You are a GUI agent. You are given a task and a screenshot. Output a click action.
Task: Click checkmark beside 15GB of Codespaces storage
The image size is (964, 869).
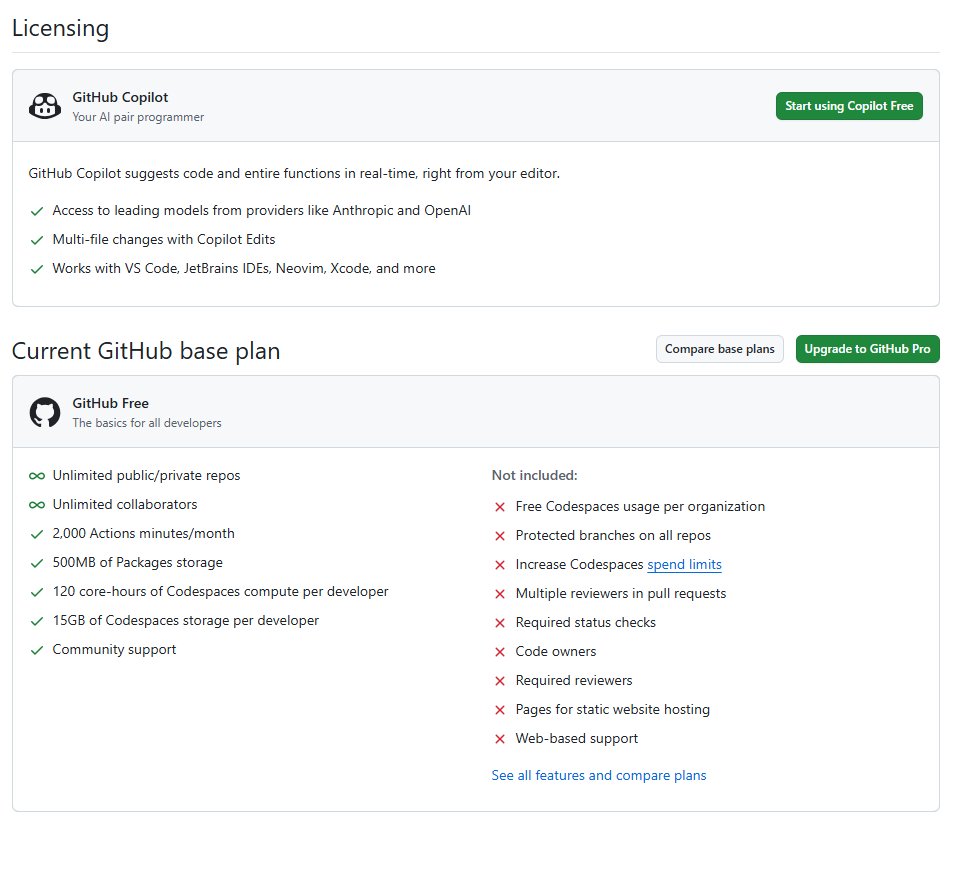click(37, 621)
